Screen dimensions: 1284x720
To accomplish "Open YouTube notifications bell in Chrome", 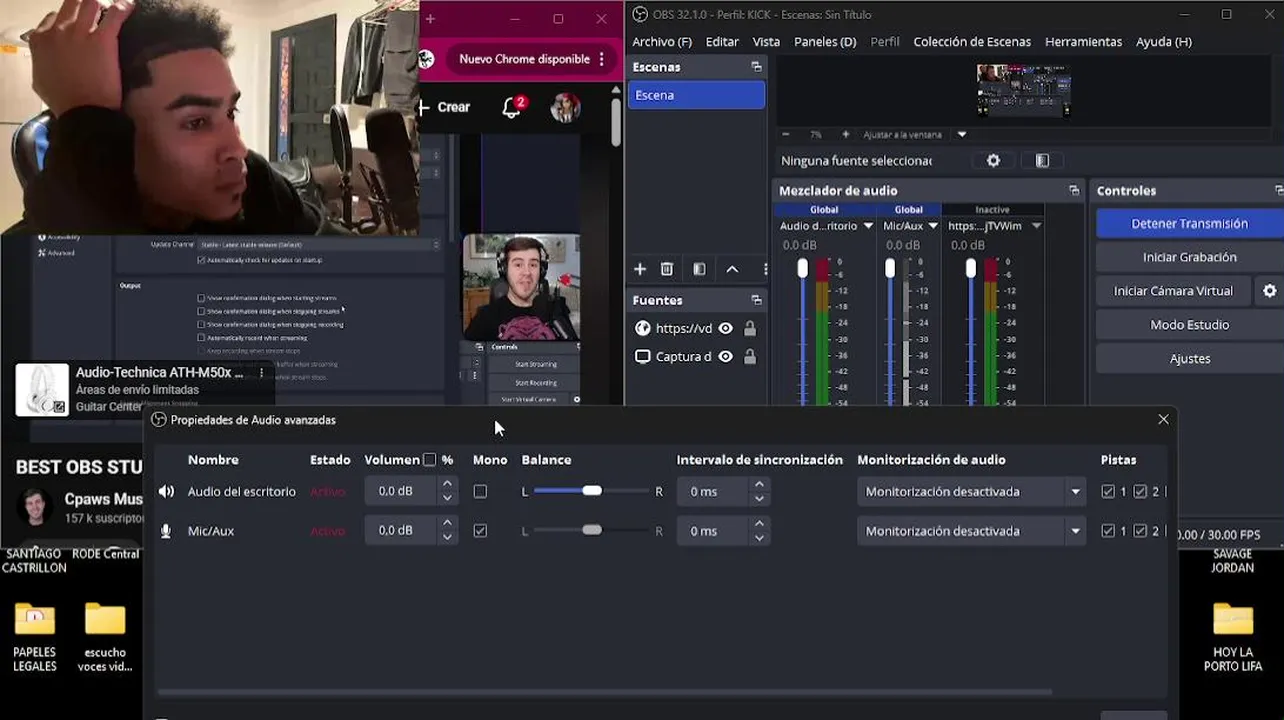I will tap(512, 107).
